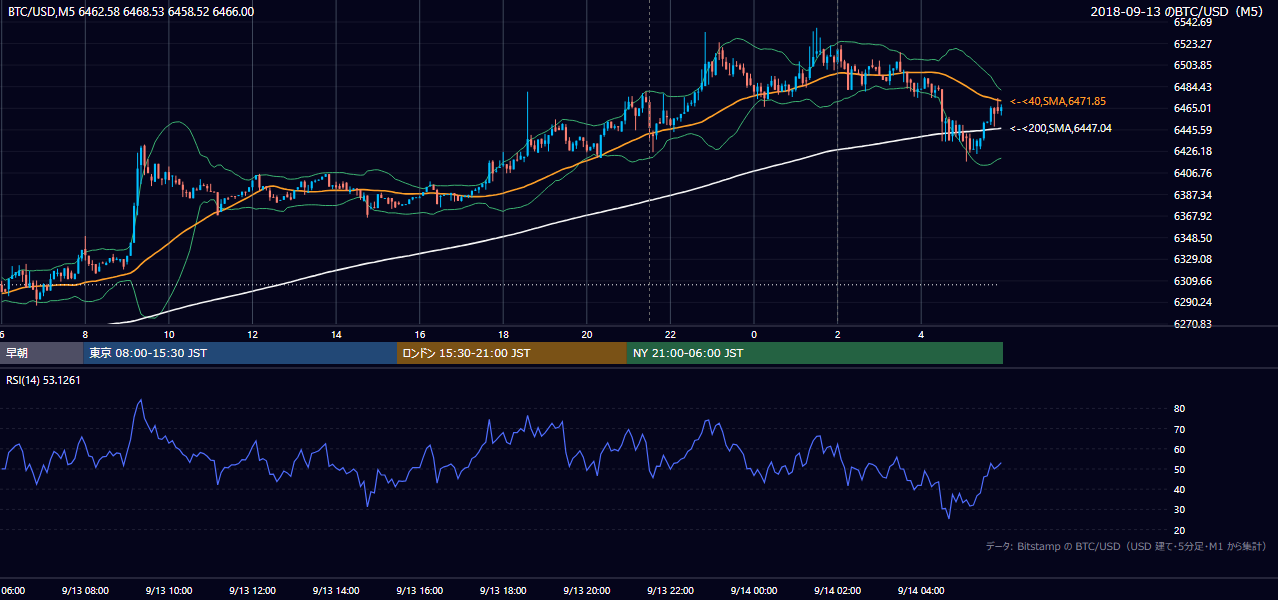Click the RSI 50 level label
Image resolution: width=1278 pixels, height=600 pixels.
(x=1179, y=469)
